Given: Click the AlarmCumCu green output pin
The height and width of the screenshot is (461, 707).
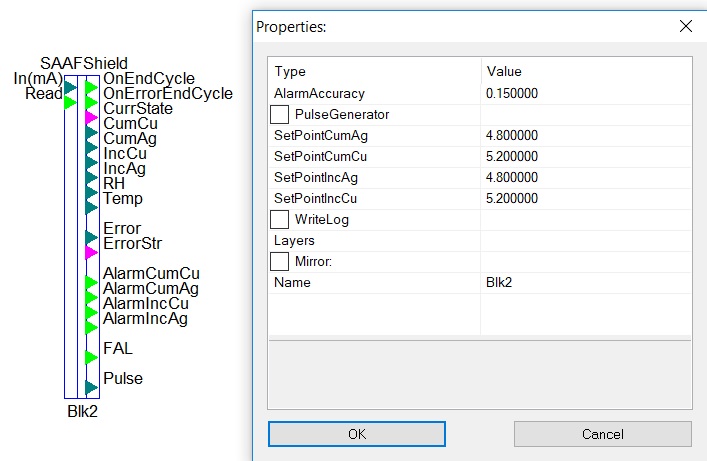Looking at the screenshot, I should (x=92, y=282).
